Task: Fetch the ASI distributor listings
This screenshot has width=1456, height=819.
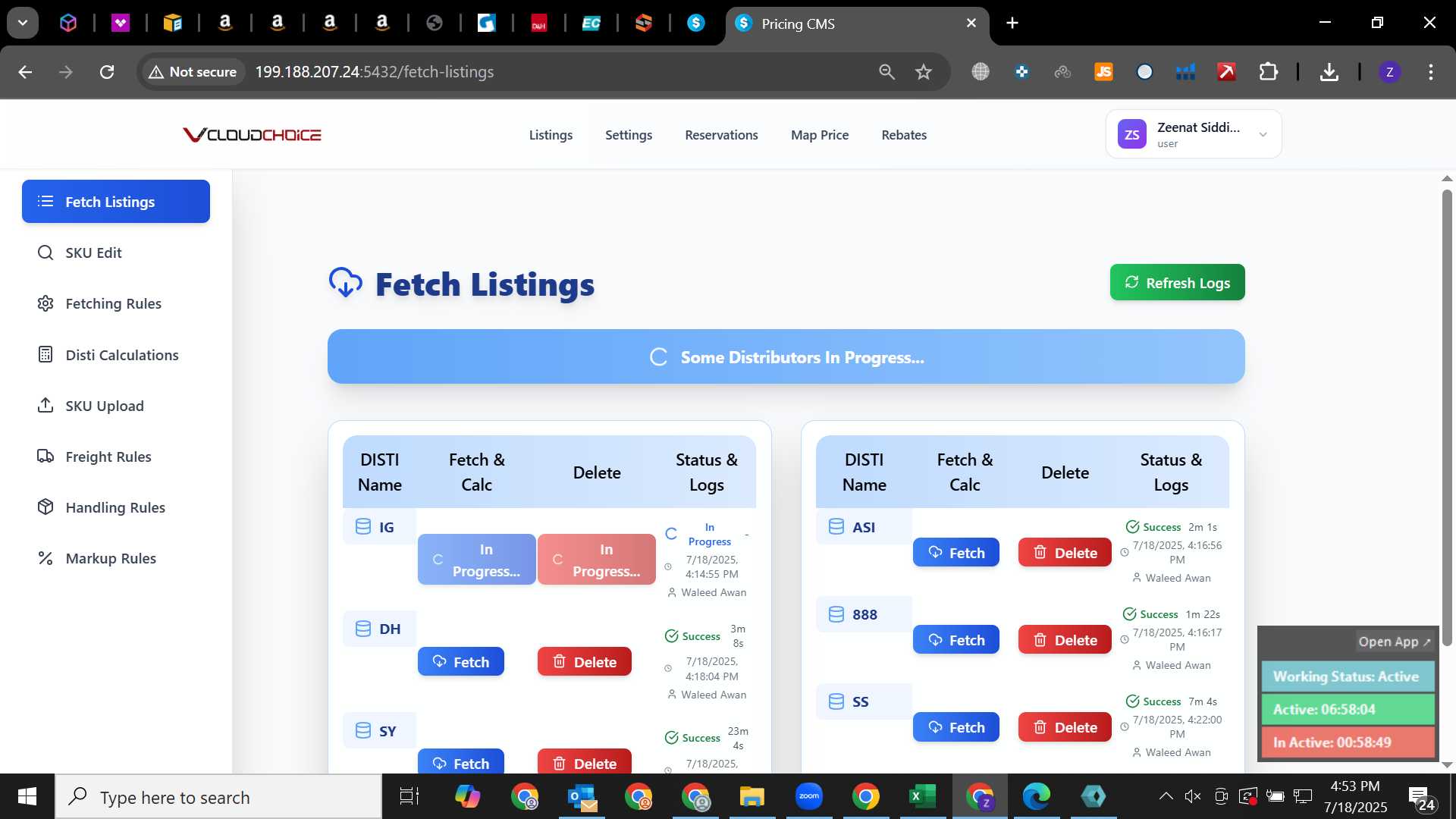Action: pos(955,552)
